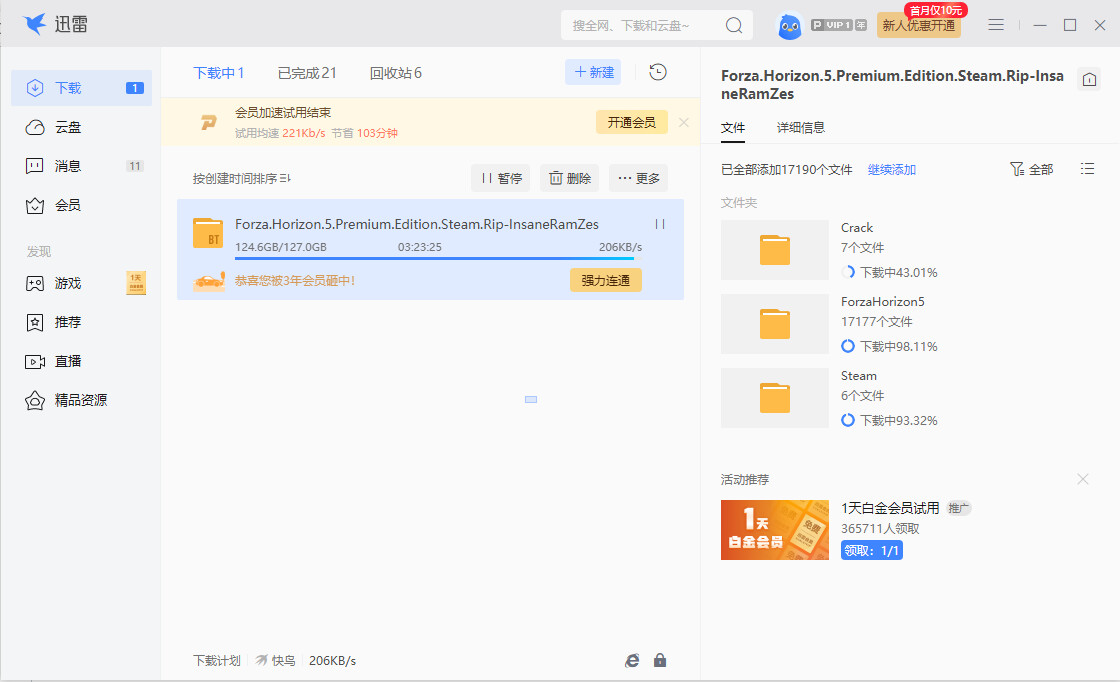Click 下载计划 in the status bar
This screenshot has width=1120, height=682.
(216, 661)
